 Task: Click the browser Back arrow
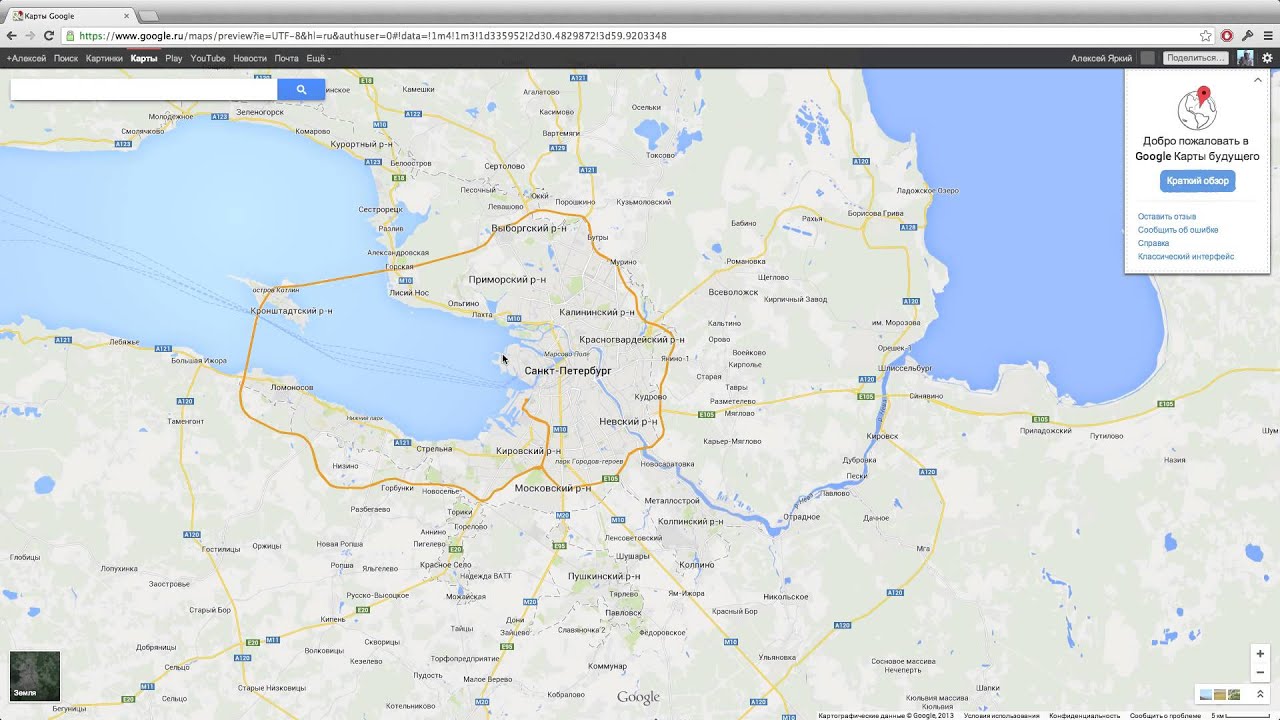point(11,35)
